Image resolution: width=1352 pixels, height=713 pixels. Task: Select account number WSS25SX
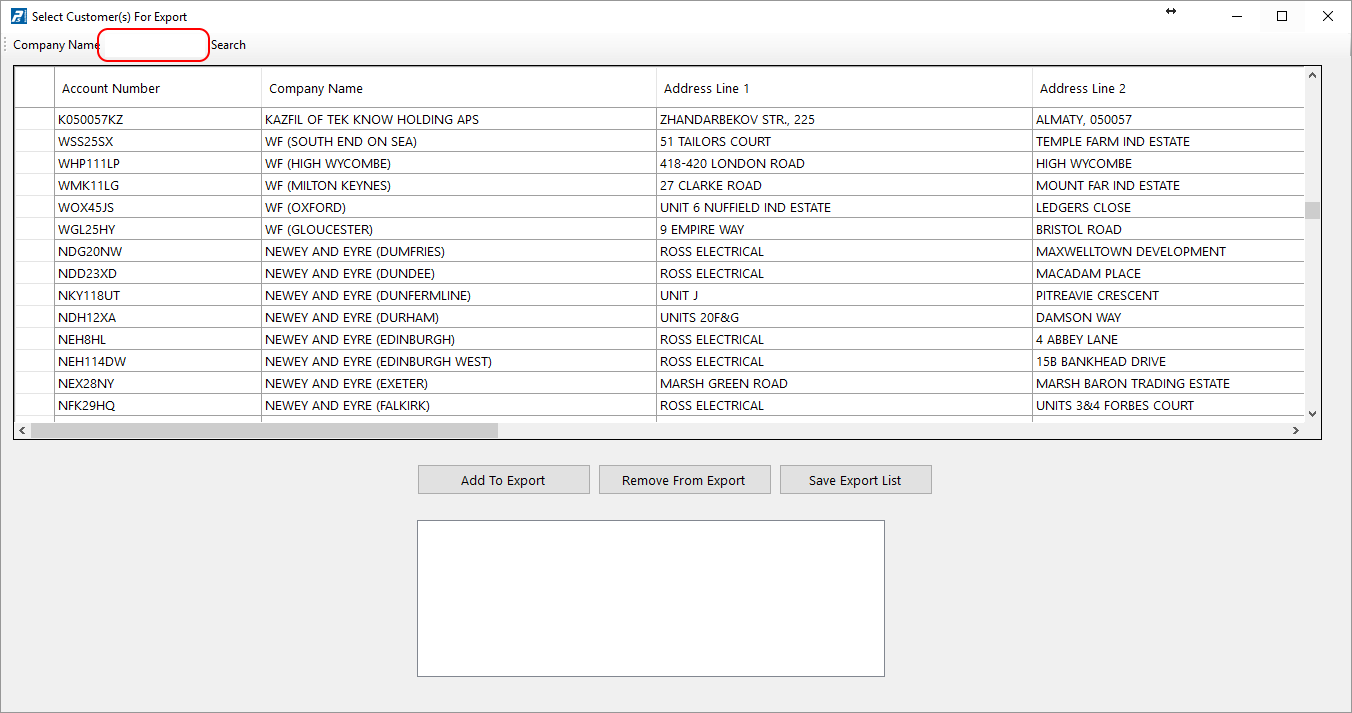(x=158, y=141)
